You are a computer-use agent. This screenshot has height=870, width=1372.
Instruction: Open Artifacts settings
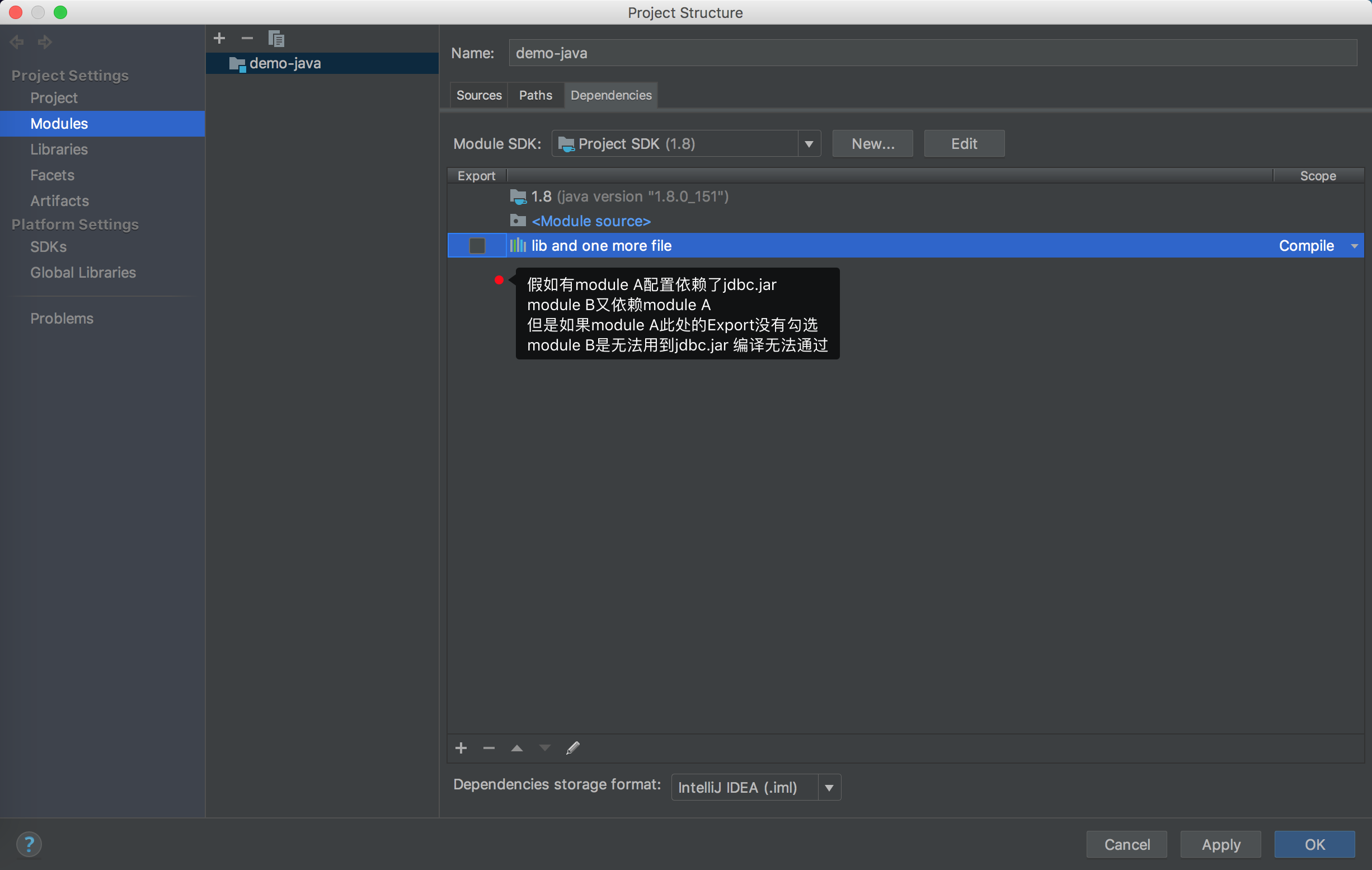click(59, 200)
